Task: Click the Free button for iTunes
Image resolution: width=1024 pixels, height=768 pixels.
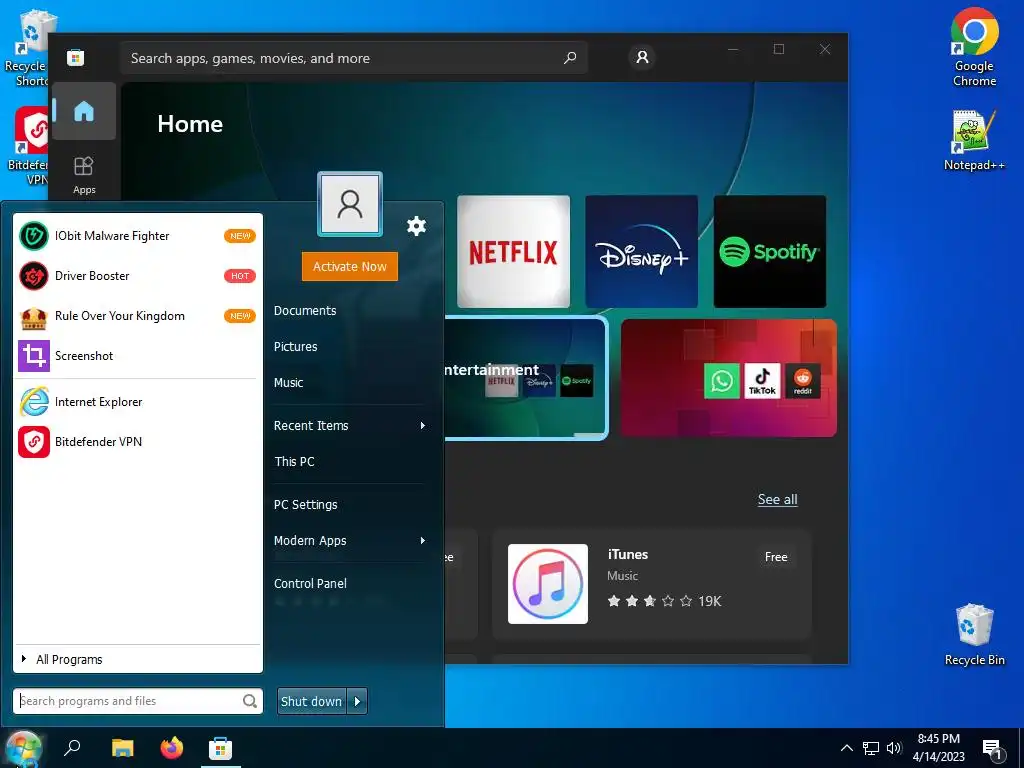Action: coord(776,557)
